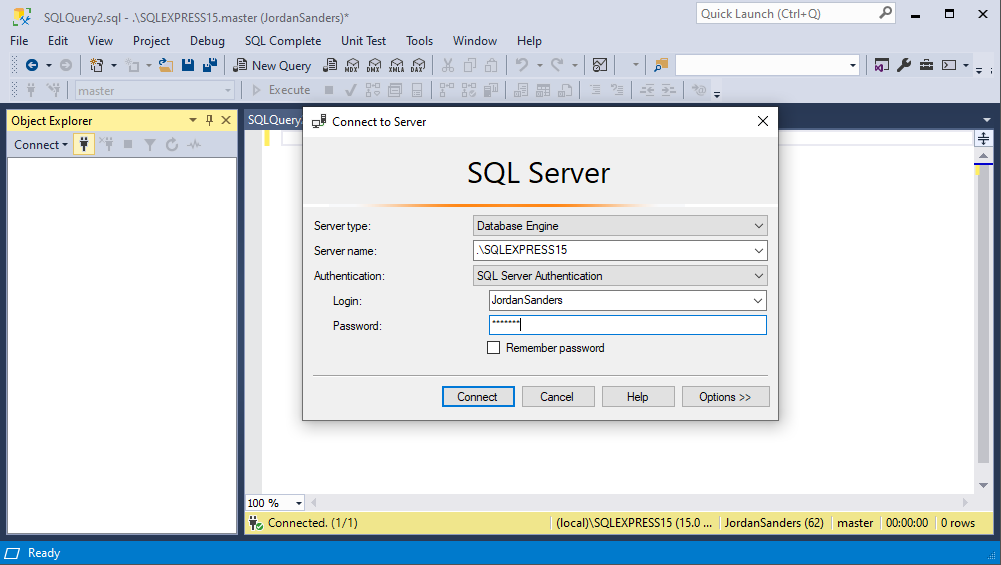Open the Connect dropdown in Object Explorer
Screen dimensions: 1001x565
point(41,145)
